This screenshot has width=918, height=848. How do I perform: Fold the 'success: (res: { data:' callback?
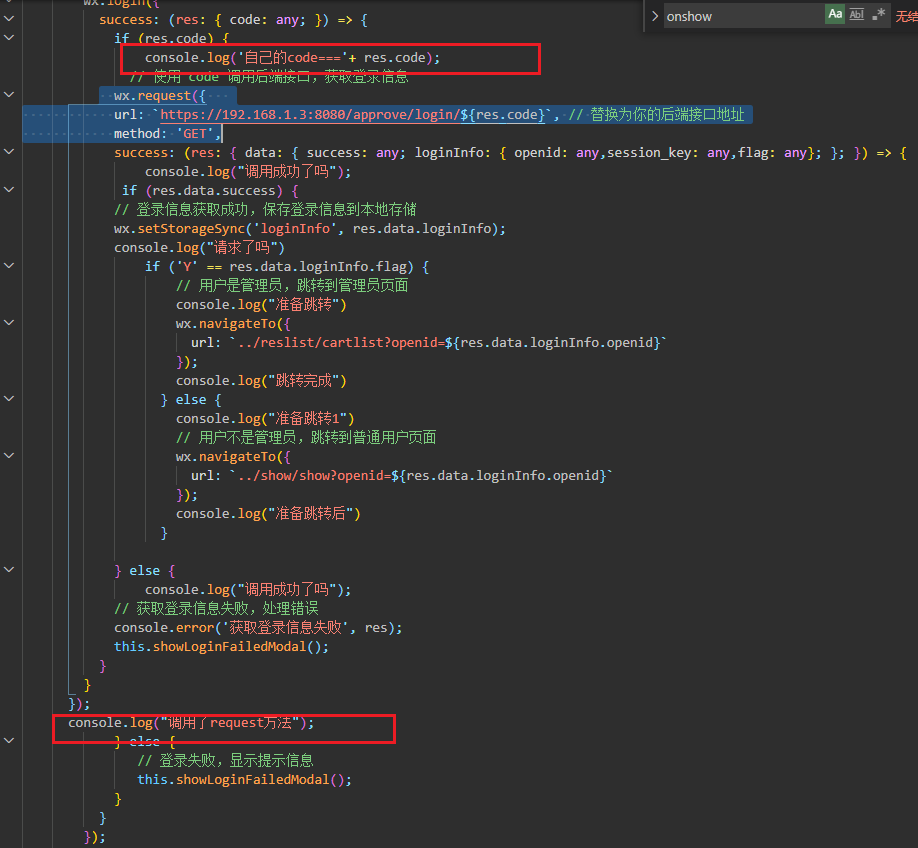tap(9, 152)
